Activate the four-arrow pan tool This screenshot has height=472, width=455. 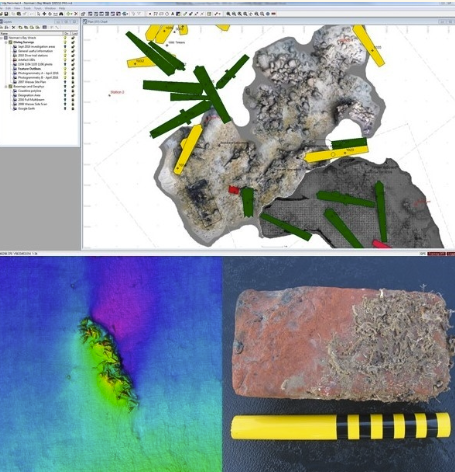44,14
